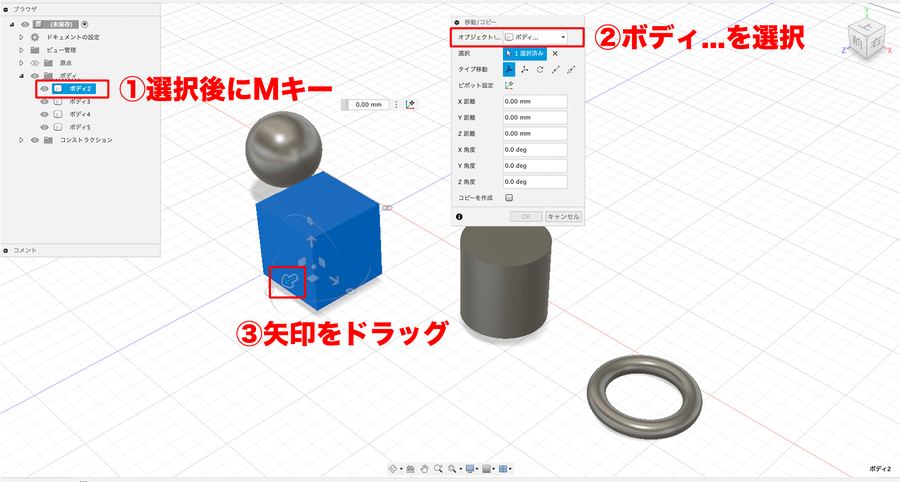900x482 pixels.
Task: Click the ViewCube 上 face
Action: [x=867, y=25]
